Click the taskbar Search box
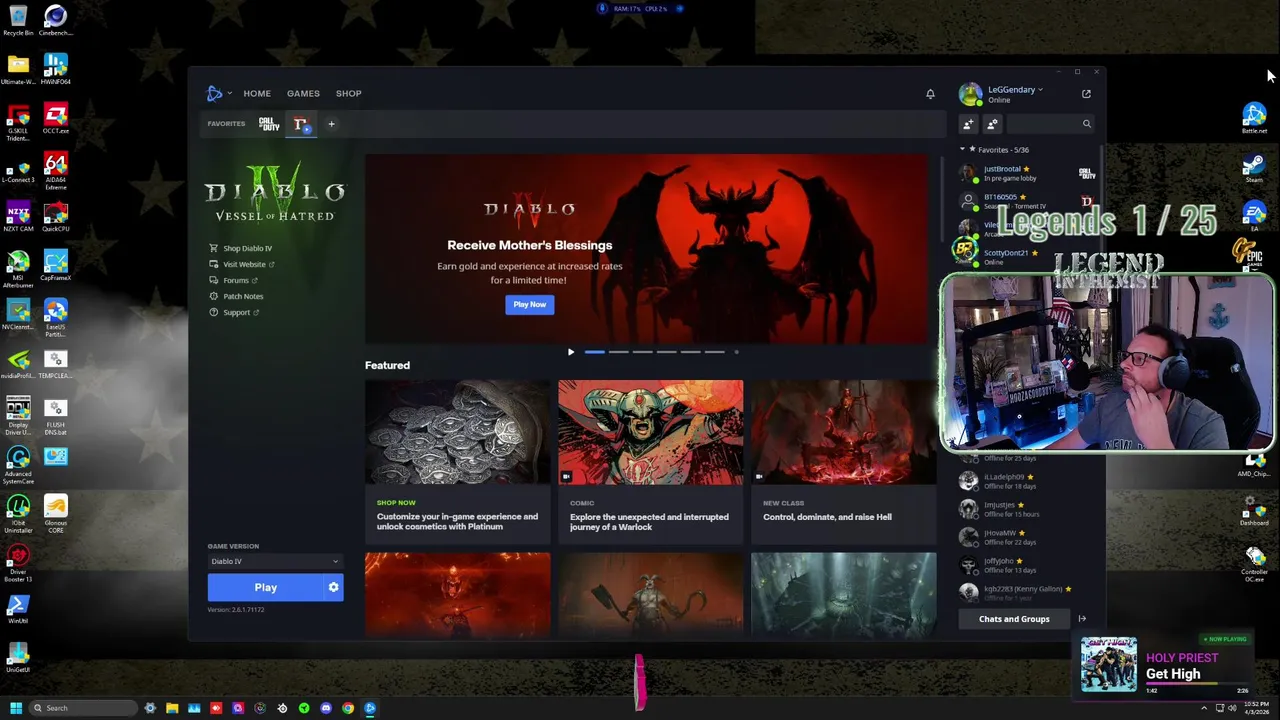Viewport: 1280px width, 720px height. click(x=83, y=708)
